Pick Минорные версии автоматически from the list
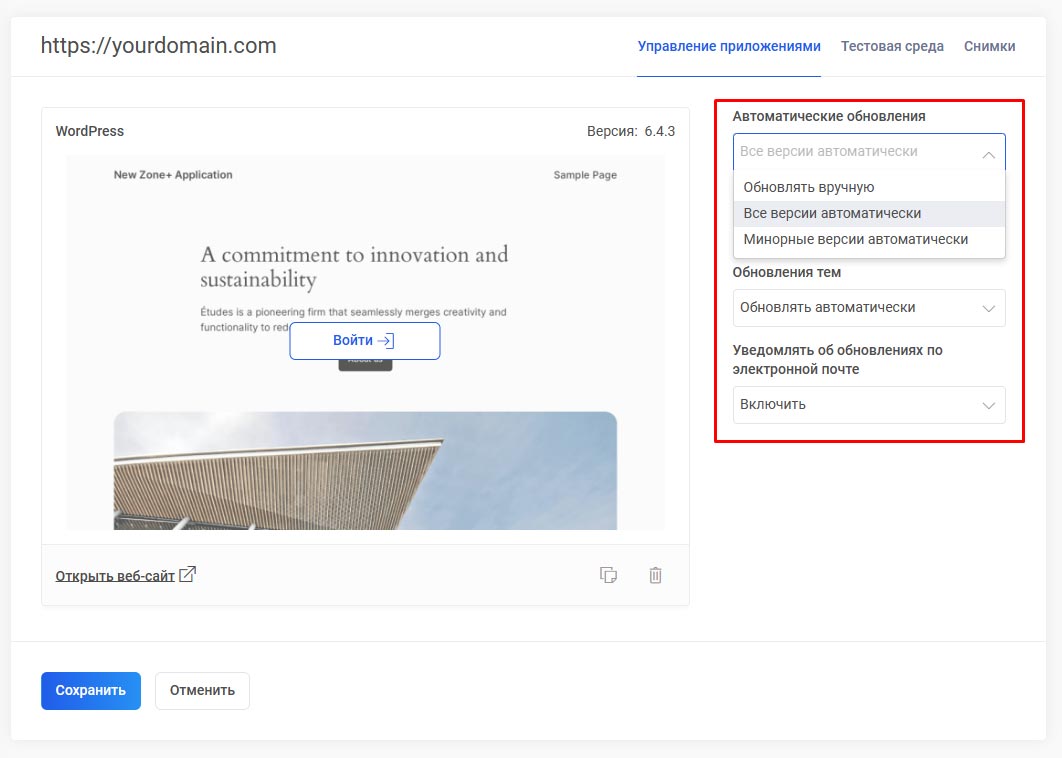 (x=855, y=239)
